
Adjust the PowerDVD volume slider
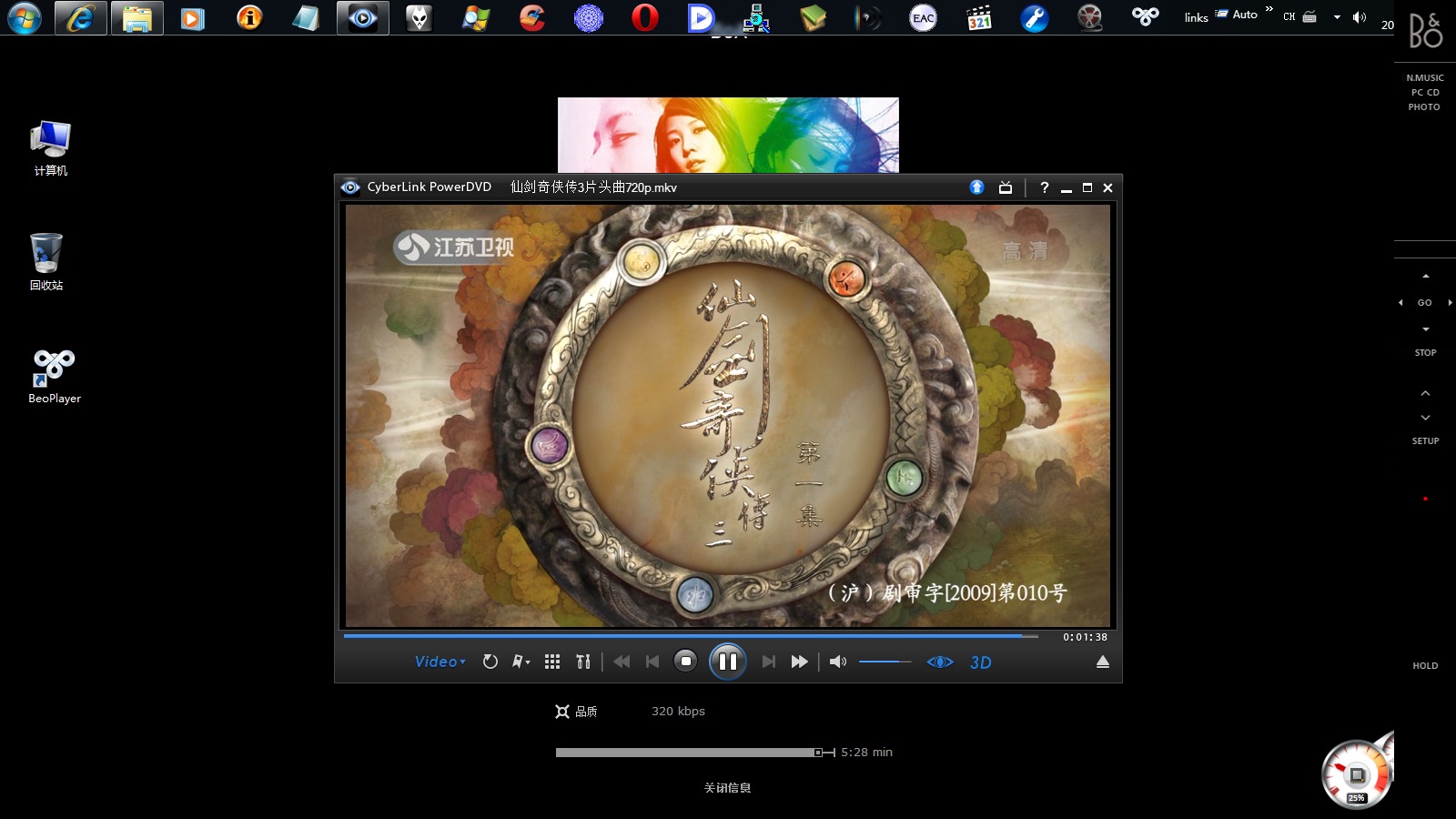tap(885, 662)
